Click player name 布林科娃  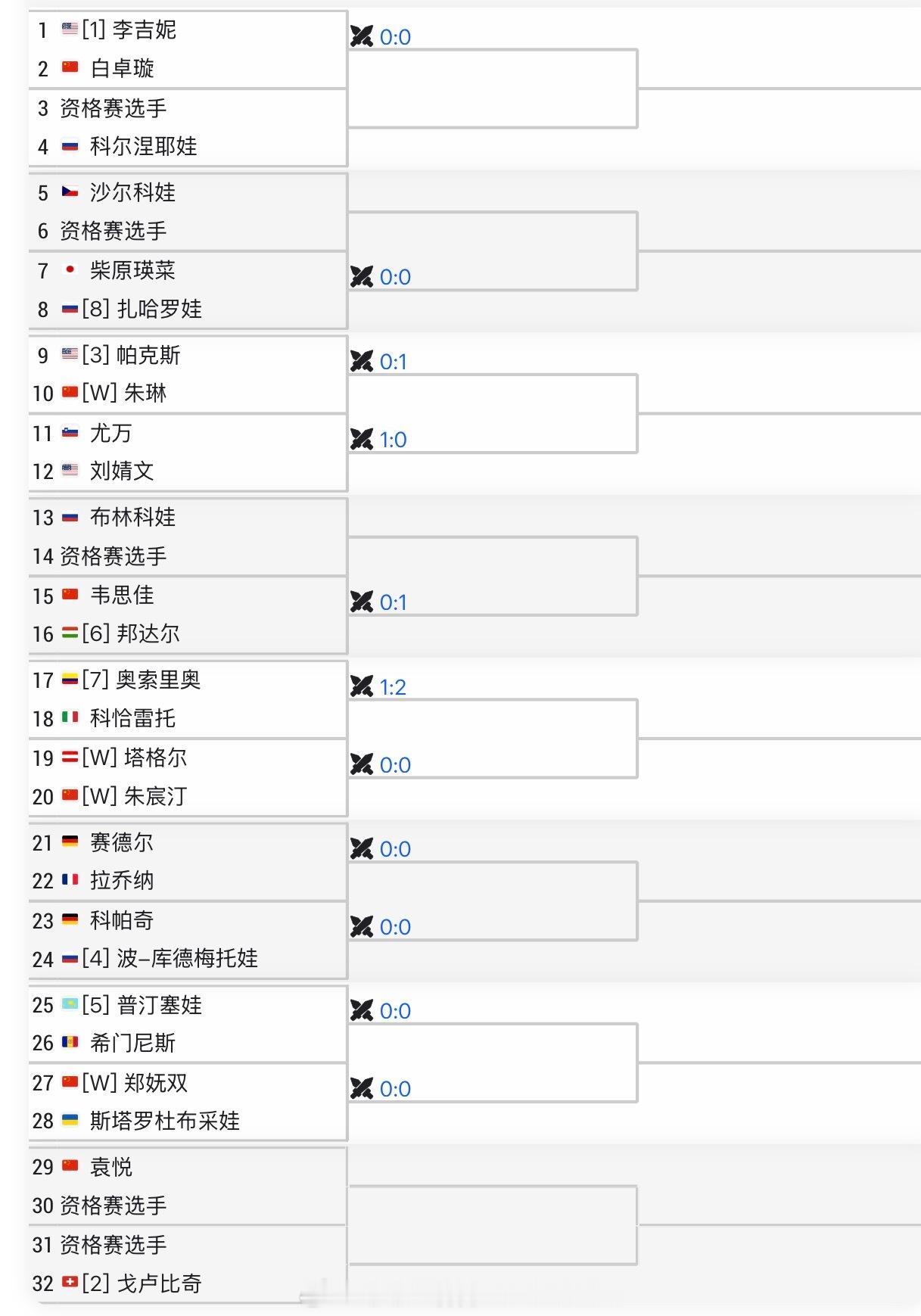(x=132, y=518)
